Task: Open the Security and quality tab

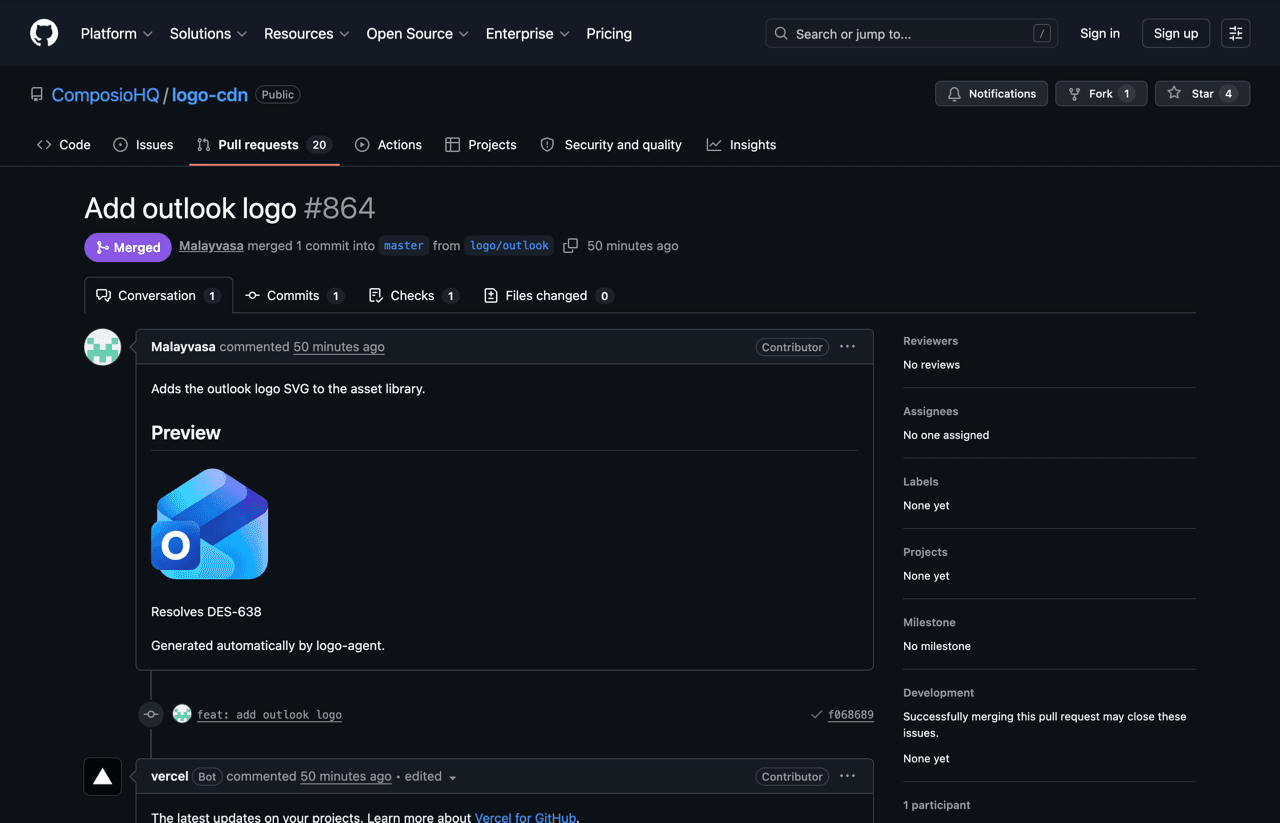Action: pyautogui.click(x=611, y=145)
